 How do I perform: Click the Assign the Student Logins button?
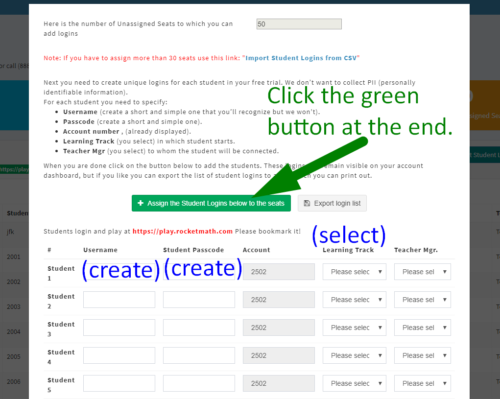pyautogui.click(x=211, y=203)
